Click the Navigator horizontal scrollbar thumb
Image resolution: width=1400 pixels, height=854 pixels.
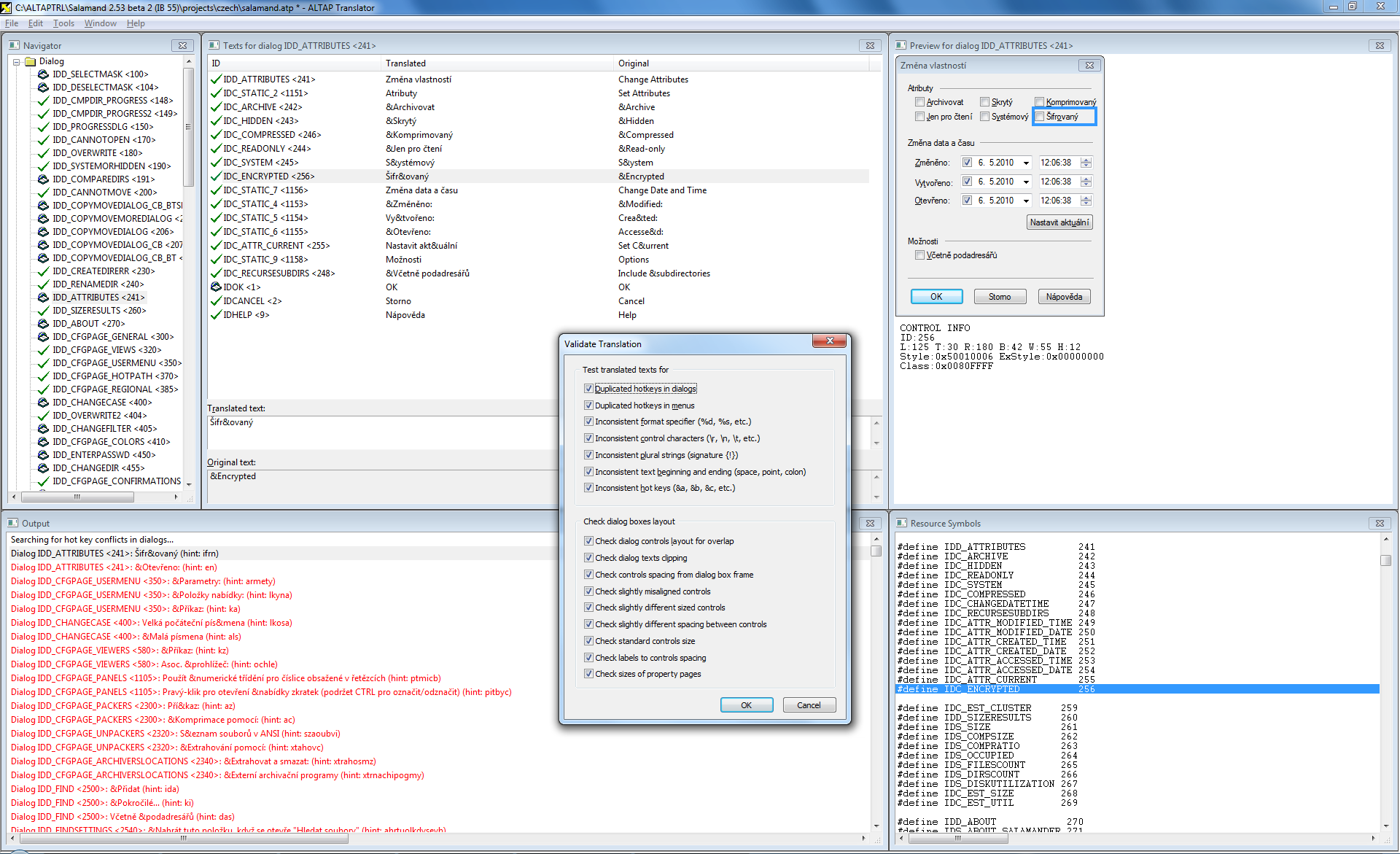click(x=77, y=497)
